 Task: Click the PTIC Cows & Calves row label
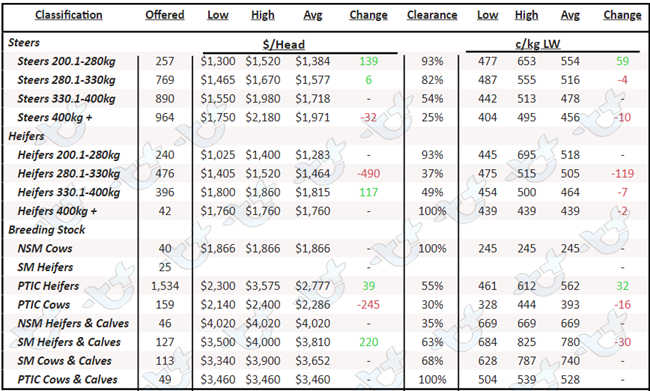68,379
